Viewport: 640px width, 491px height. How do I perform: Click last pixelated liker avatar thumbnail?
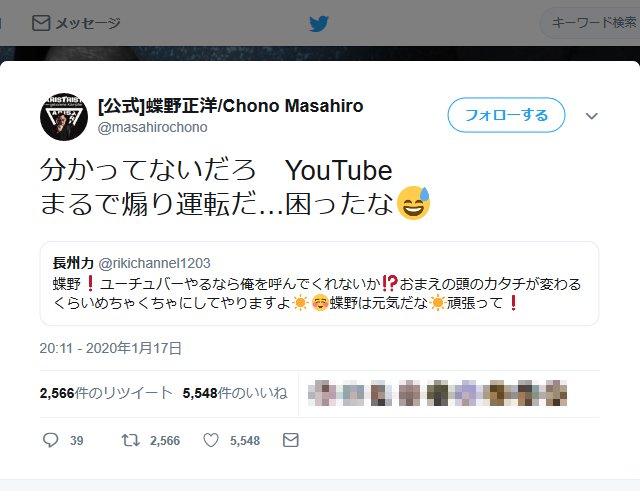point(556,393)
